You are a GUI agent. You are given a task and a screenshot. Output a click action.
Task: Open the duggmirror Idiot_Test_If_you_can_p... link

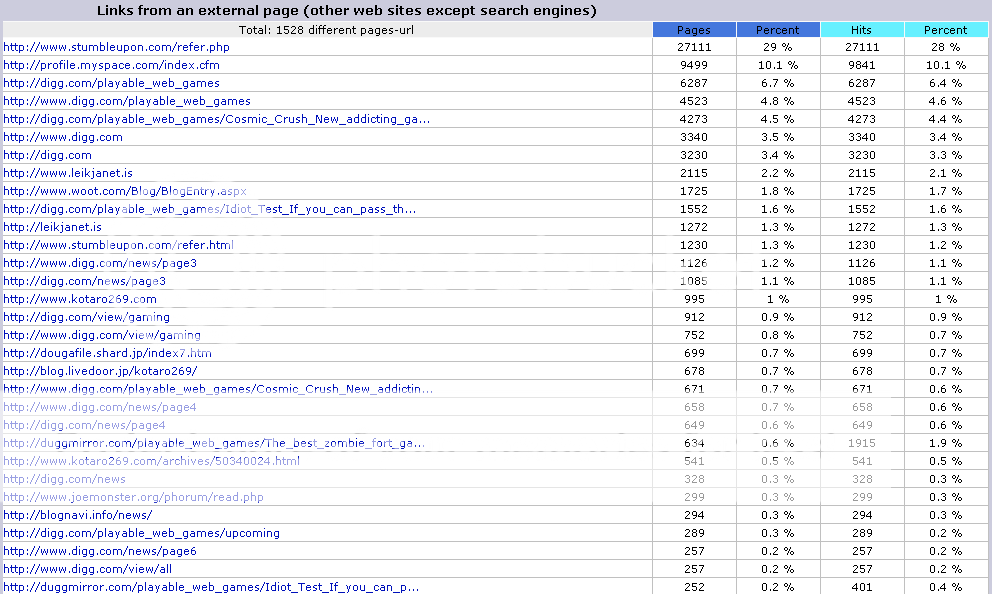click(211, 587)
